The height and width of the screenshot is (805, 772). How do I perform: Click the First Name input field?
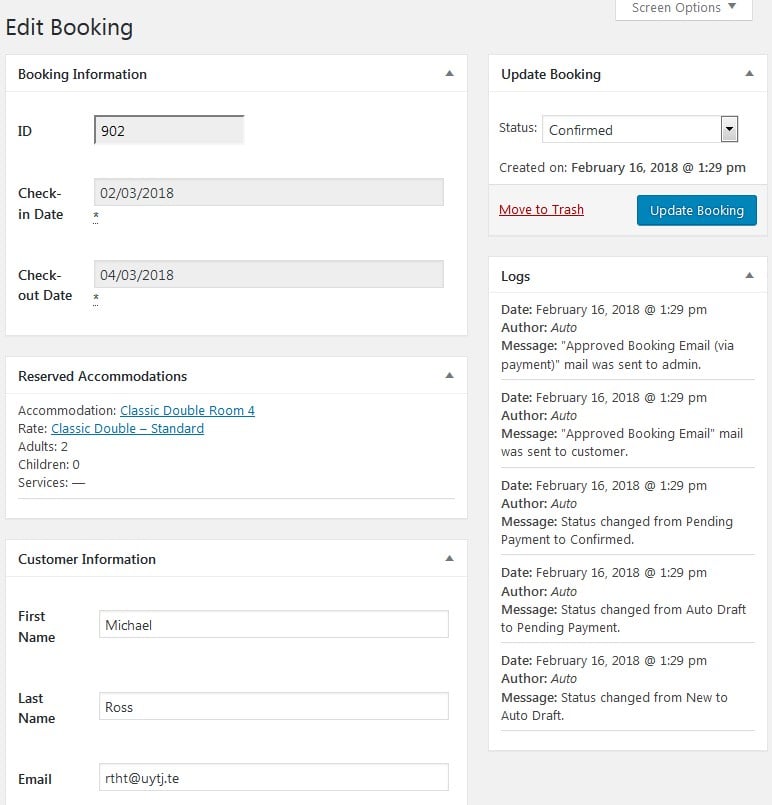point(273,625)
